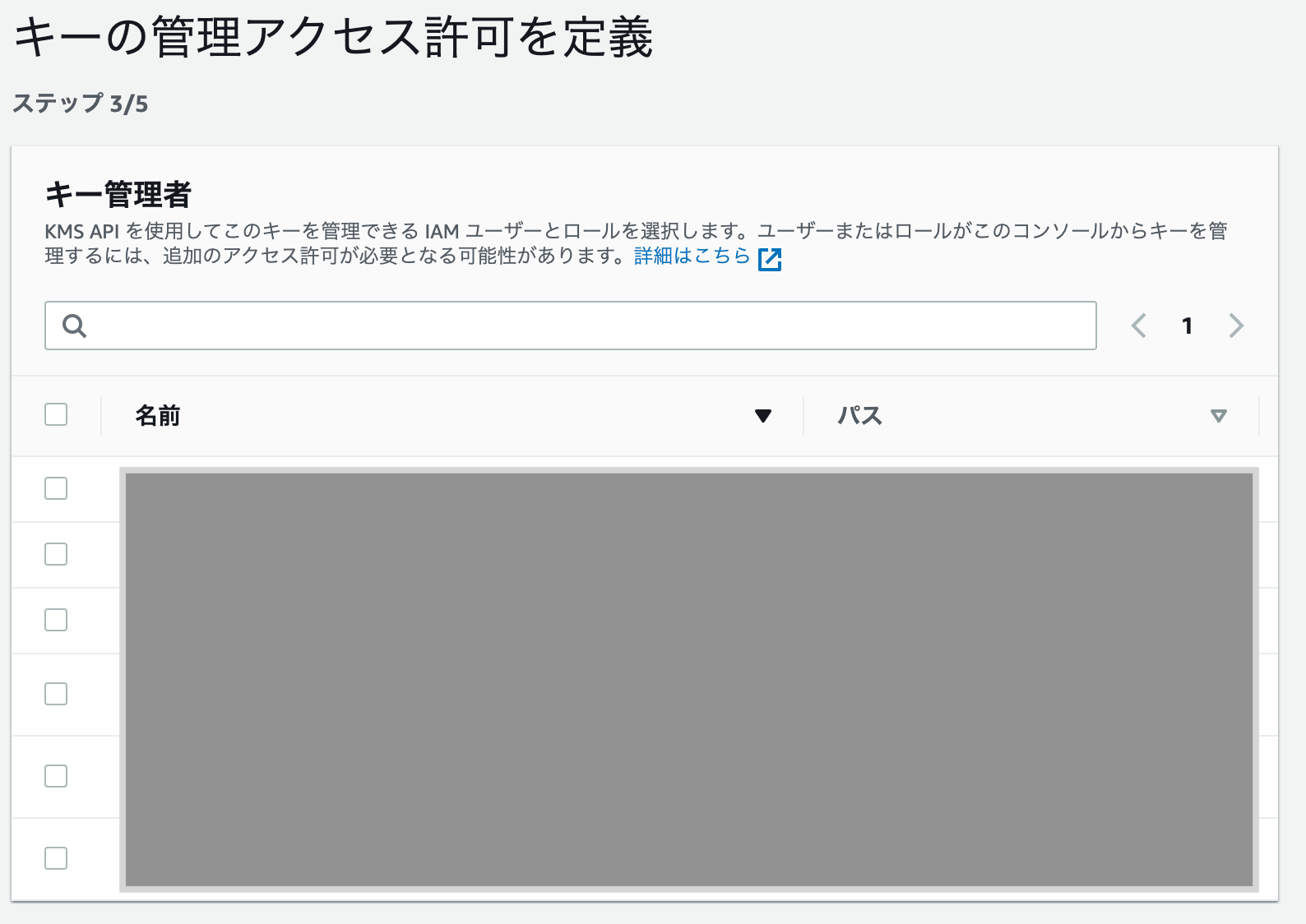
Task: Check the fourth row checkbox
Action: coord(56,694)
